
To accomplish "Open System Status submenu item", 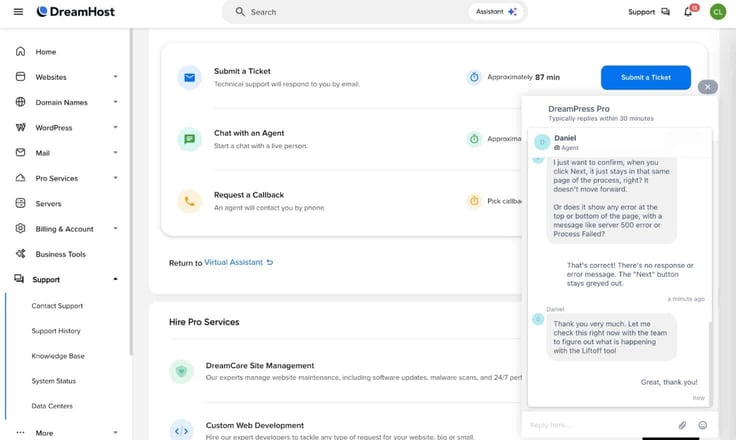I will click(x=54, y=381).
